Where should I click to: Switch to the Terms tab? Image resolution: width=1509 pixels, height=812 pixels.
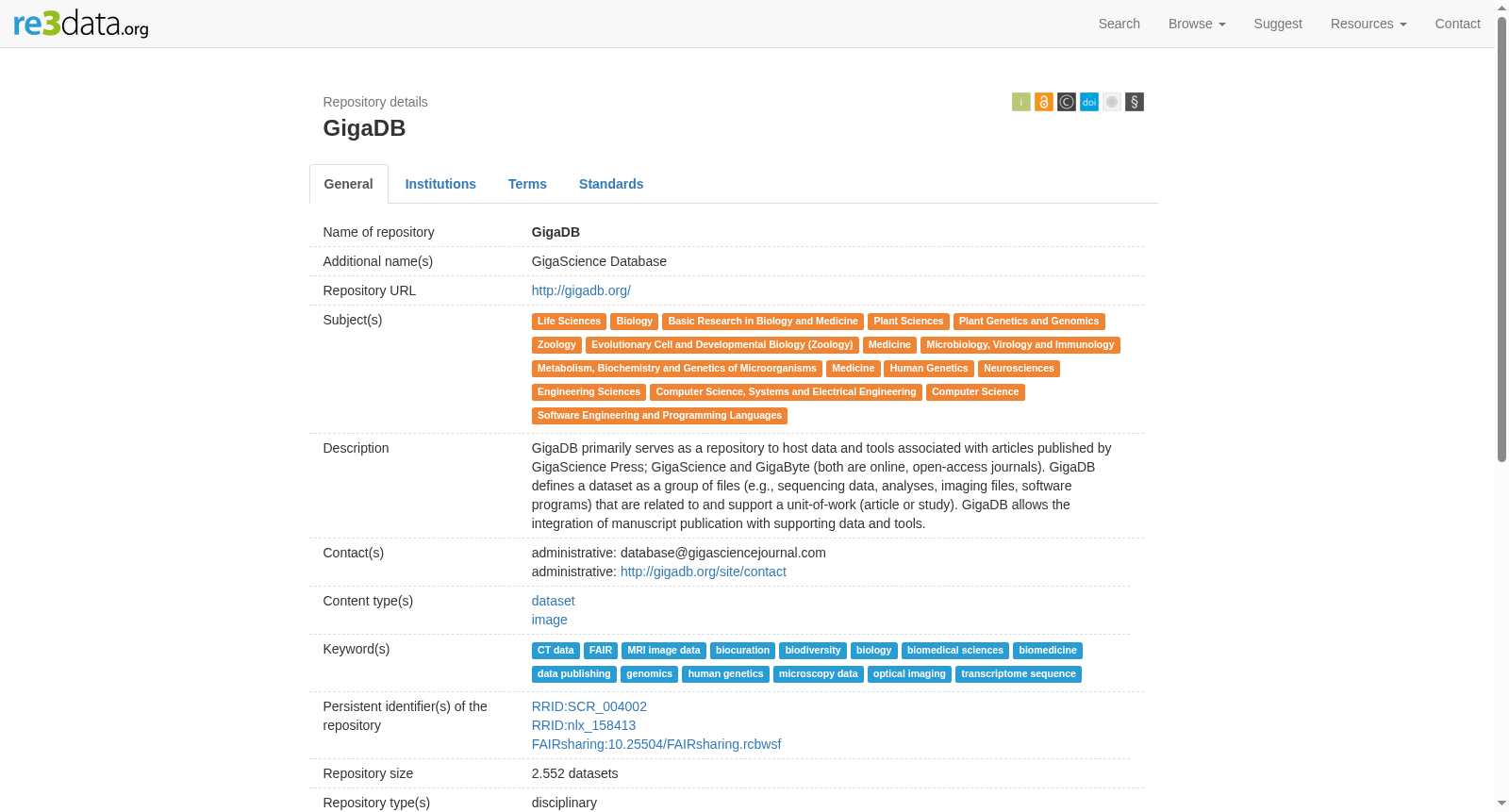(x=527, y=184)
